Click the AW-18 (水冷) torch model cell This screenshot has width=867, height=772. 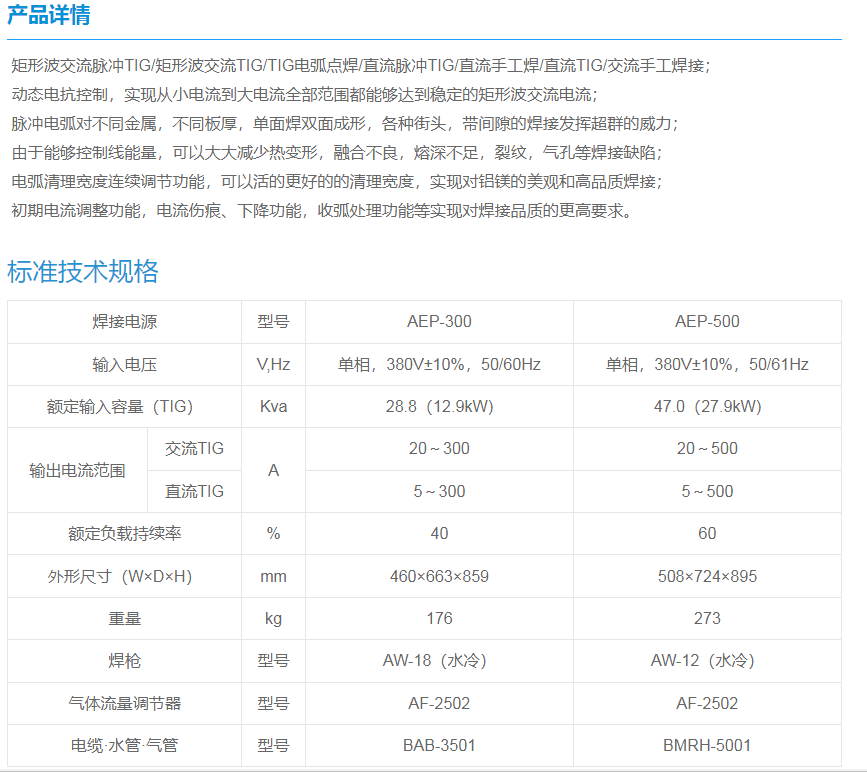(x=439, y=661)
